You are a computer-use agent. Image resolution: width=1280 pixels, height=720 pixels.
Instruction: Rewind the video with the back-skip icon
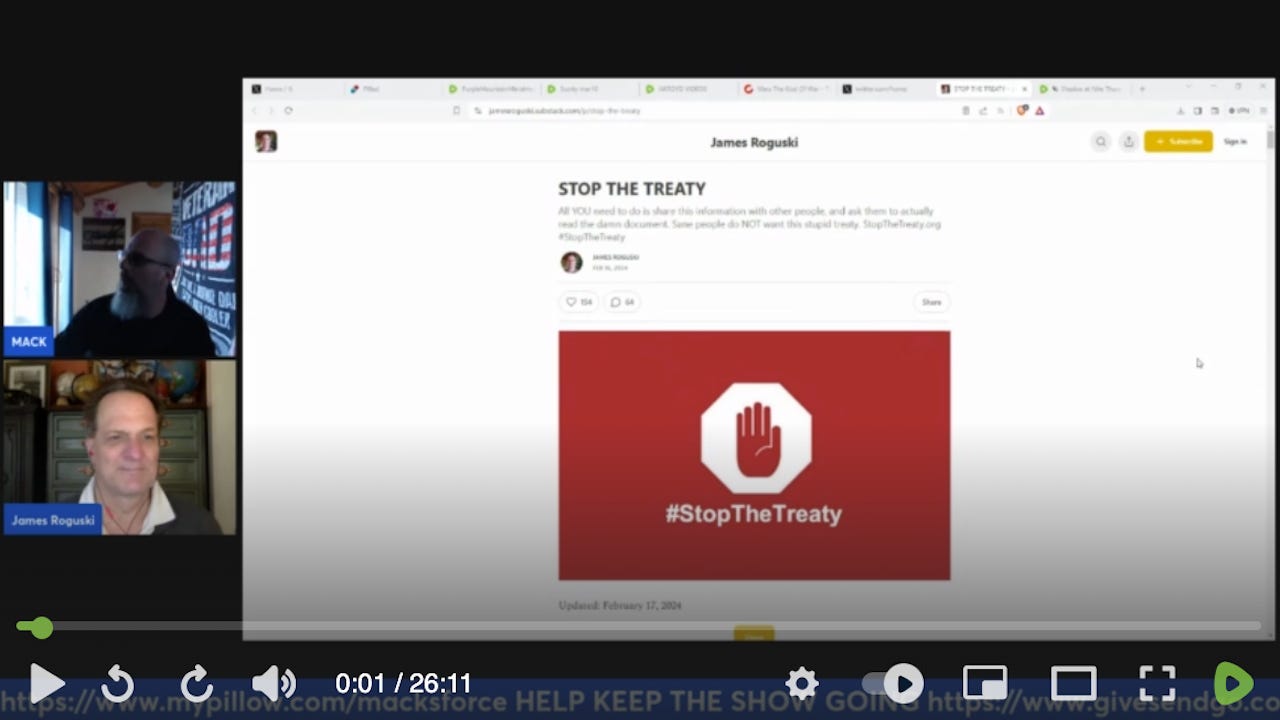(x=118, y=684)
